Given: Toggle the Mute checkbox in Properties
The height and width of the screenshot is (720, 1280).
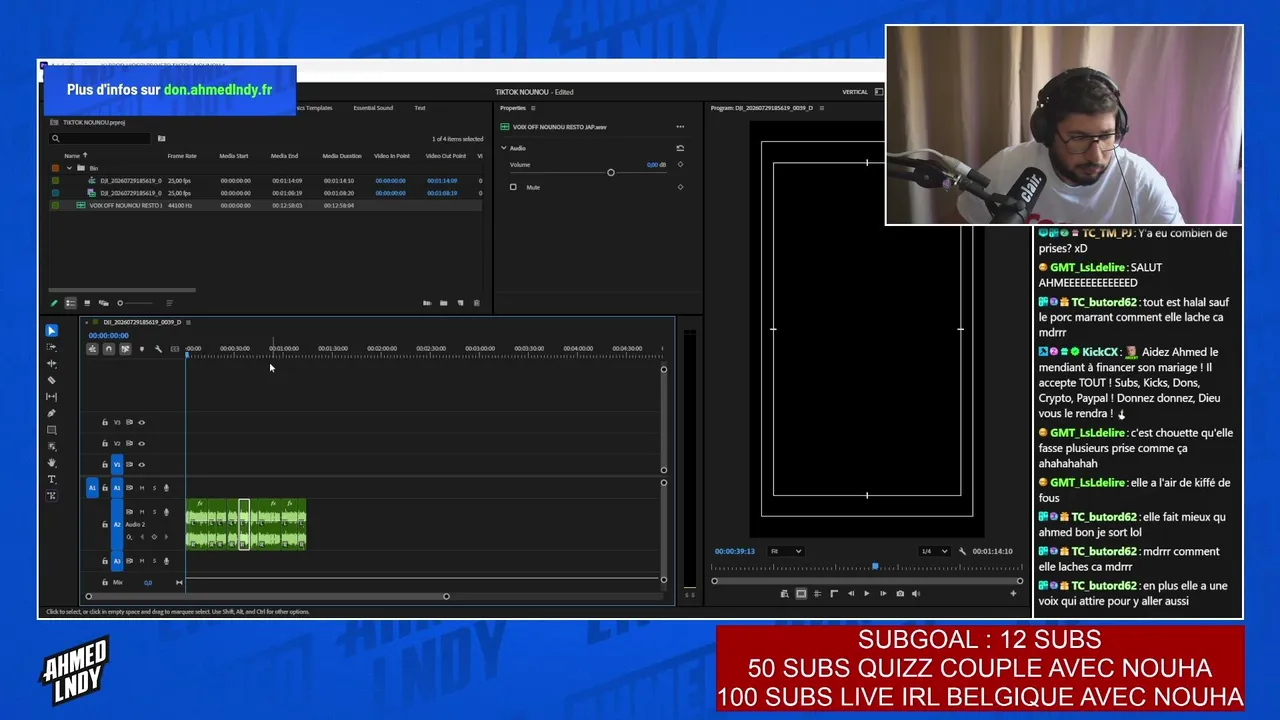Looking at the screenshot, I should click(x=513, y=187).
